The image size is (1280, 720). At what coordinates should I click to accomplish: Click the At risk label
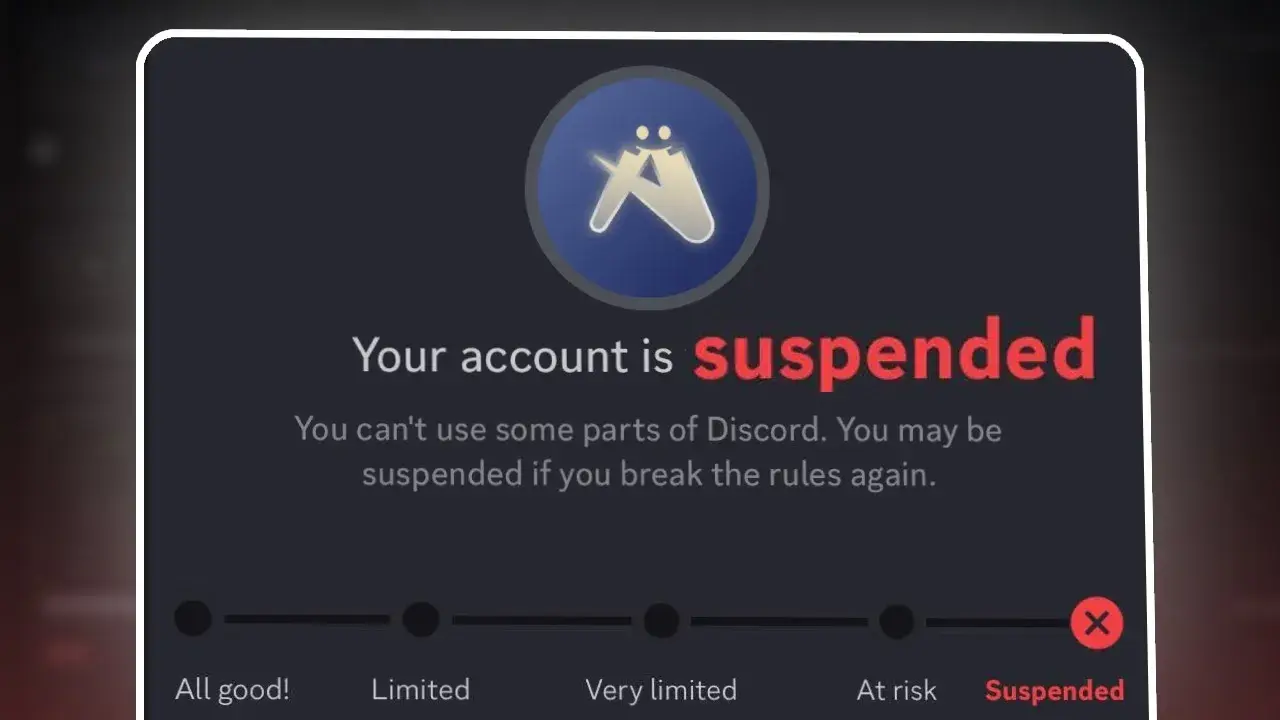point(897,690)
